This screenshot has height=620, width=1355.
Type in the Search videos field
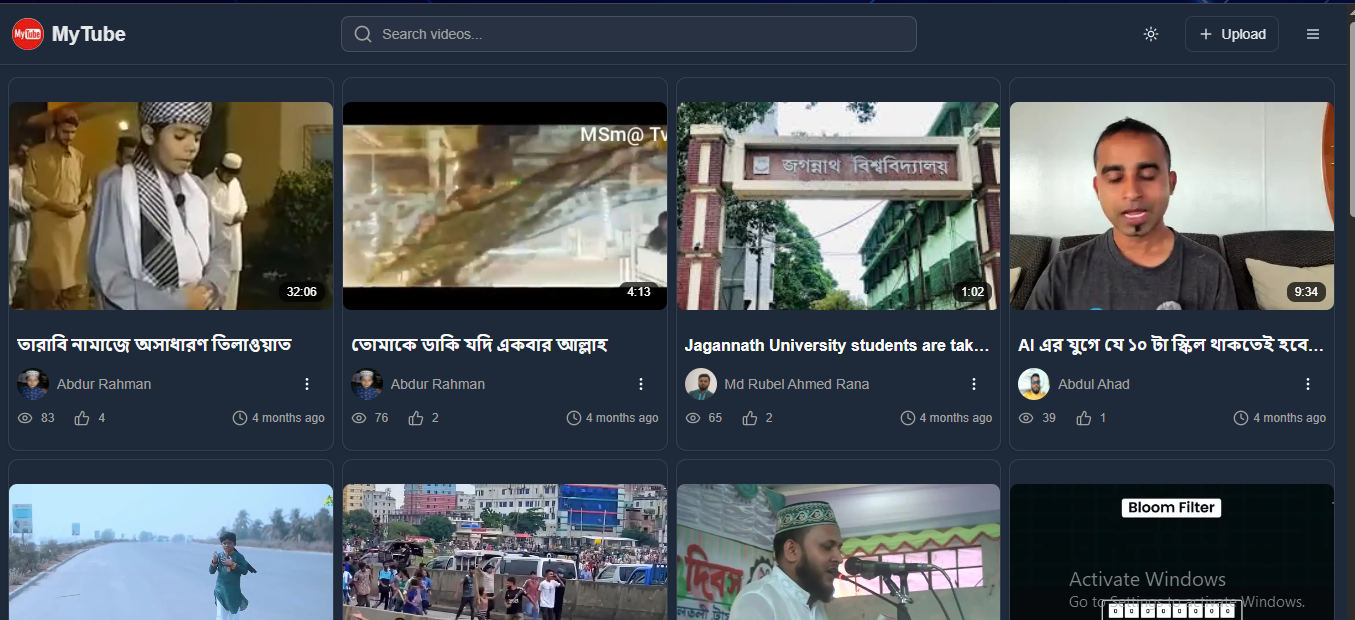pos(640,34)
